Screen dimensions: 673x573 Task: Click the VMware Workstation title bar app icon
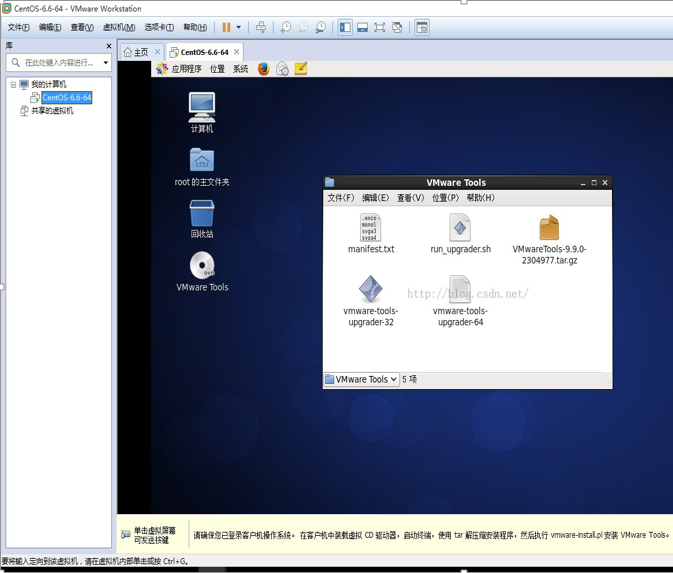point(6,9)
